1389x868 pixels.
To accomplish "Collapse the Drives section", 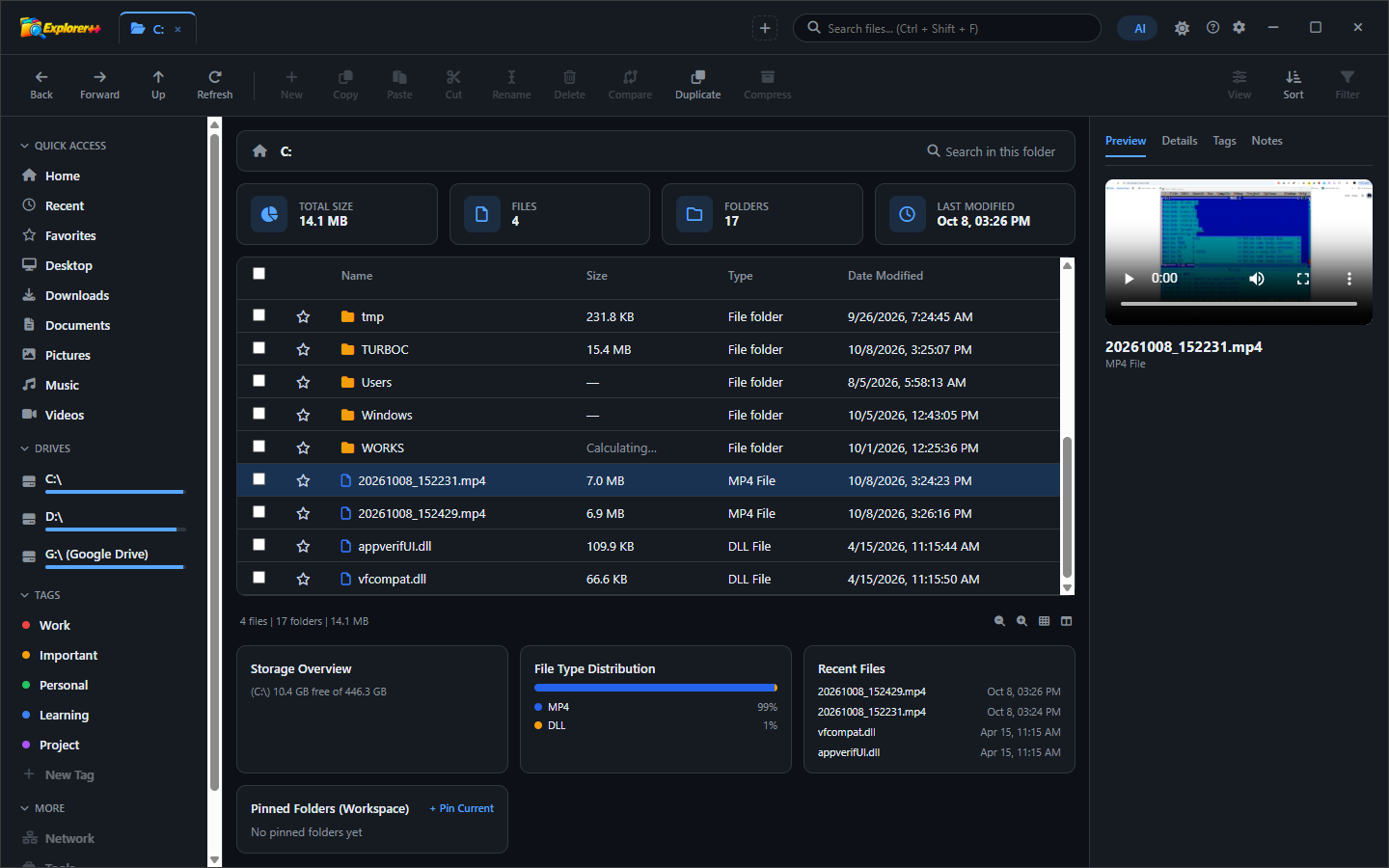I will pyautogui.click(x=45, y=448).
